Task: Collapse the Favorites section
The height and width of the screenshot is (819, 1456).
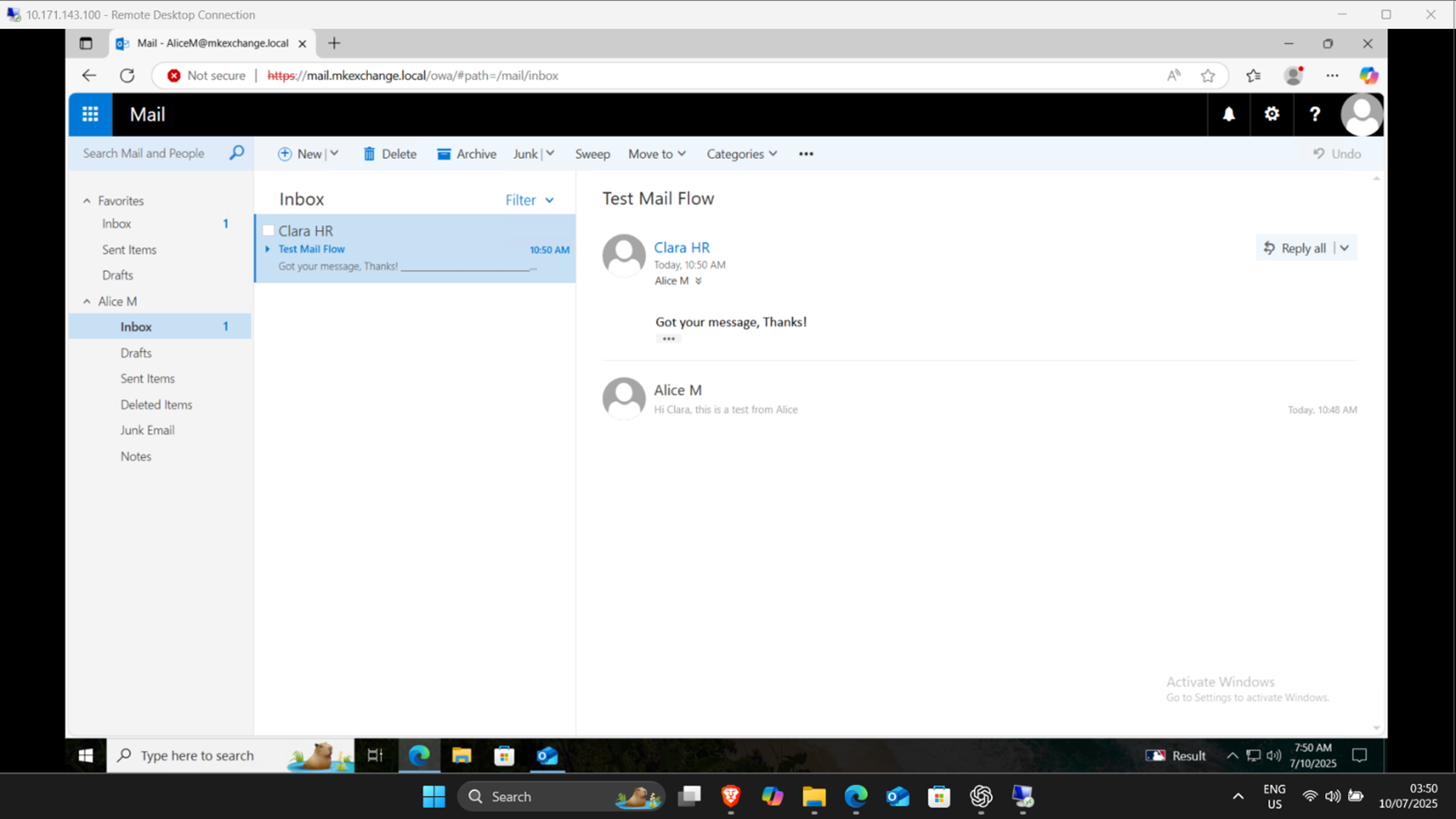Action: (x=87, y=200)
